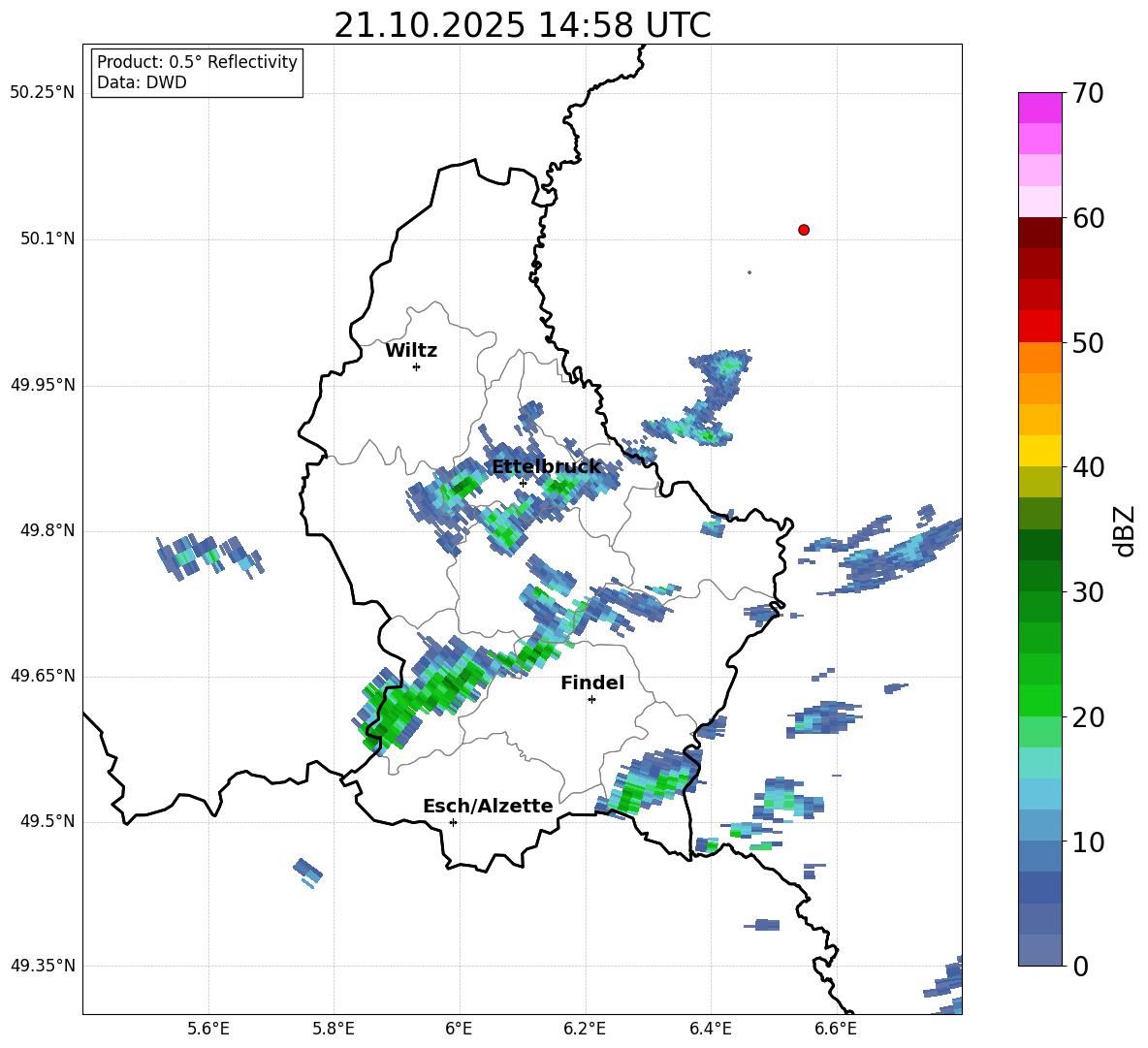Click the Ettelbruck station cross marker
This screenshot has width=1148, height=1048.
tap(523, 483)
